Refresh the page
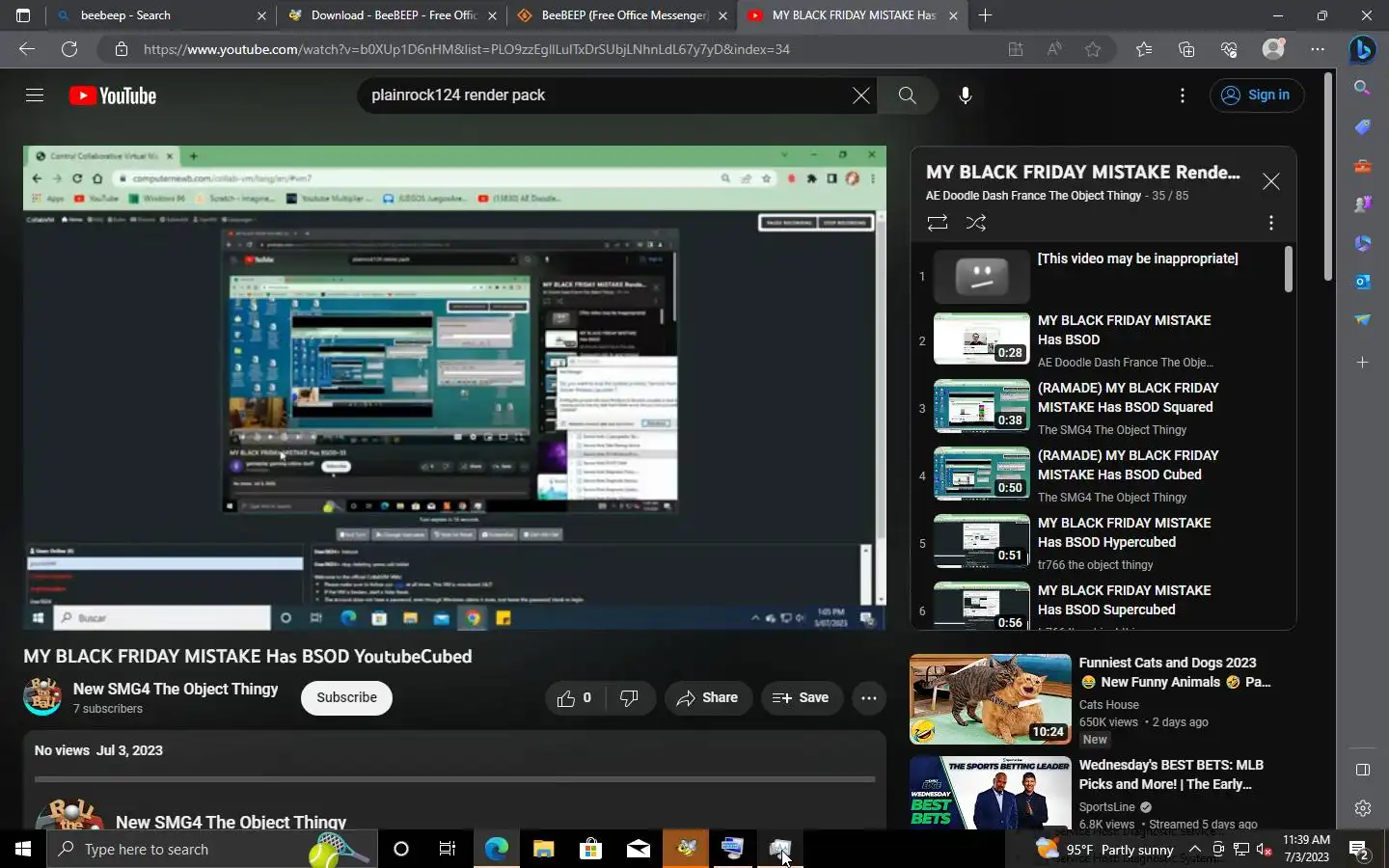This screenshot has width=1389, height=868. coord(69,49)
